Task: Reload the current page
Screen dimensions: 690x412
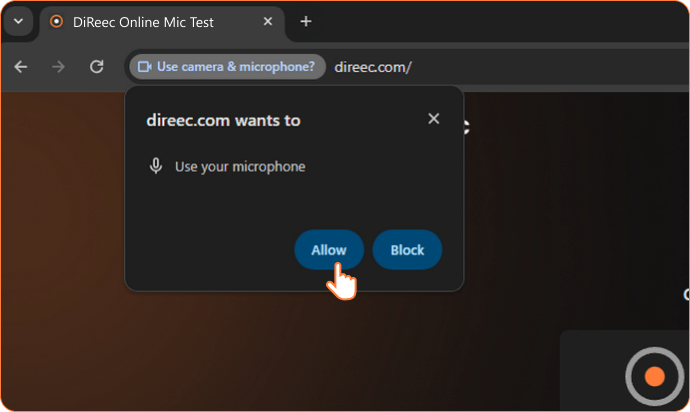Action: click(96, 67)
